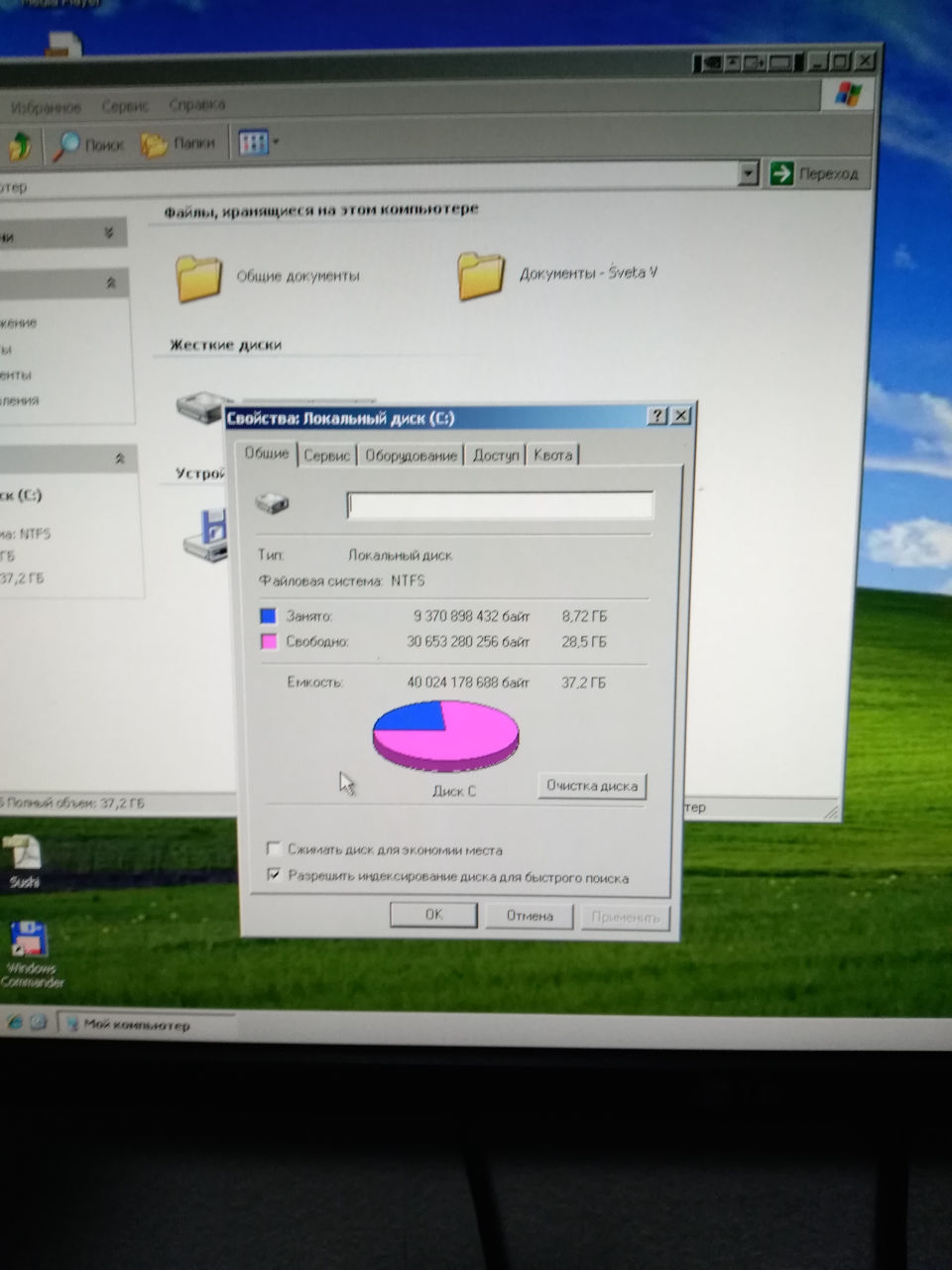Open the Квота tab
Screen dimensions: 952x1270
pyautogui.click(x=552, y=455)
